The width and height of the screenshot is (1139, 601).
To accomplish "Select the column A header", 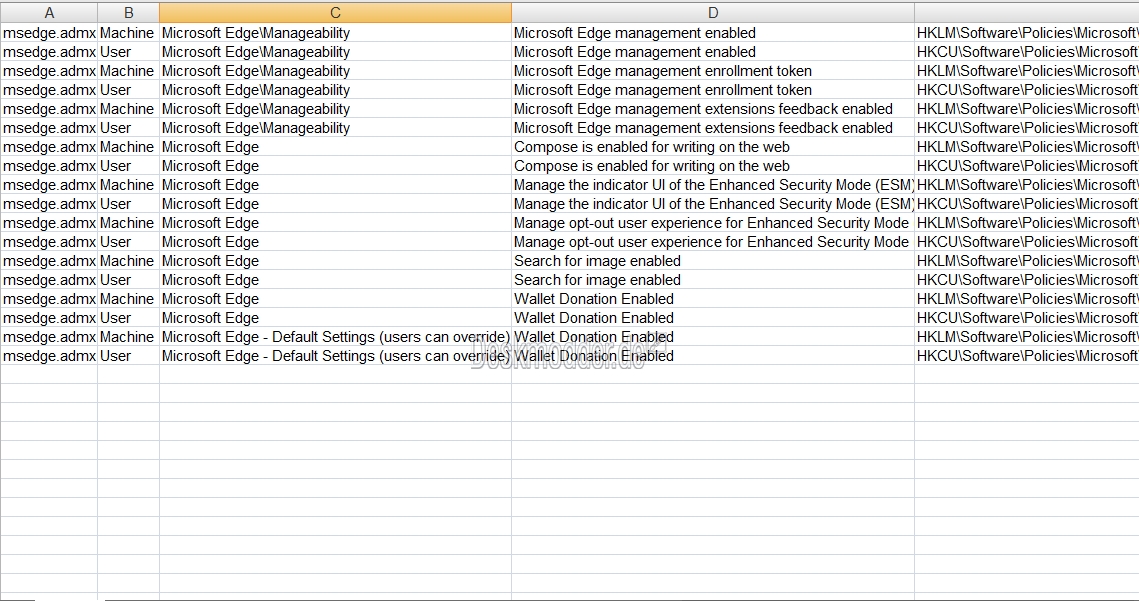I will coord(49,12).
